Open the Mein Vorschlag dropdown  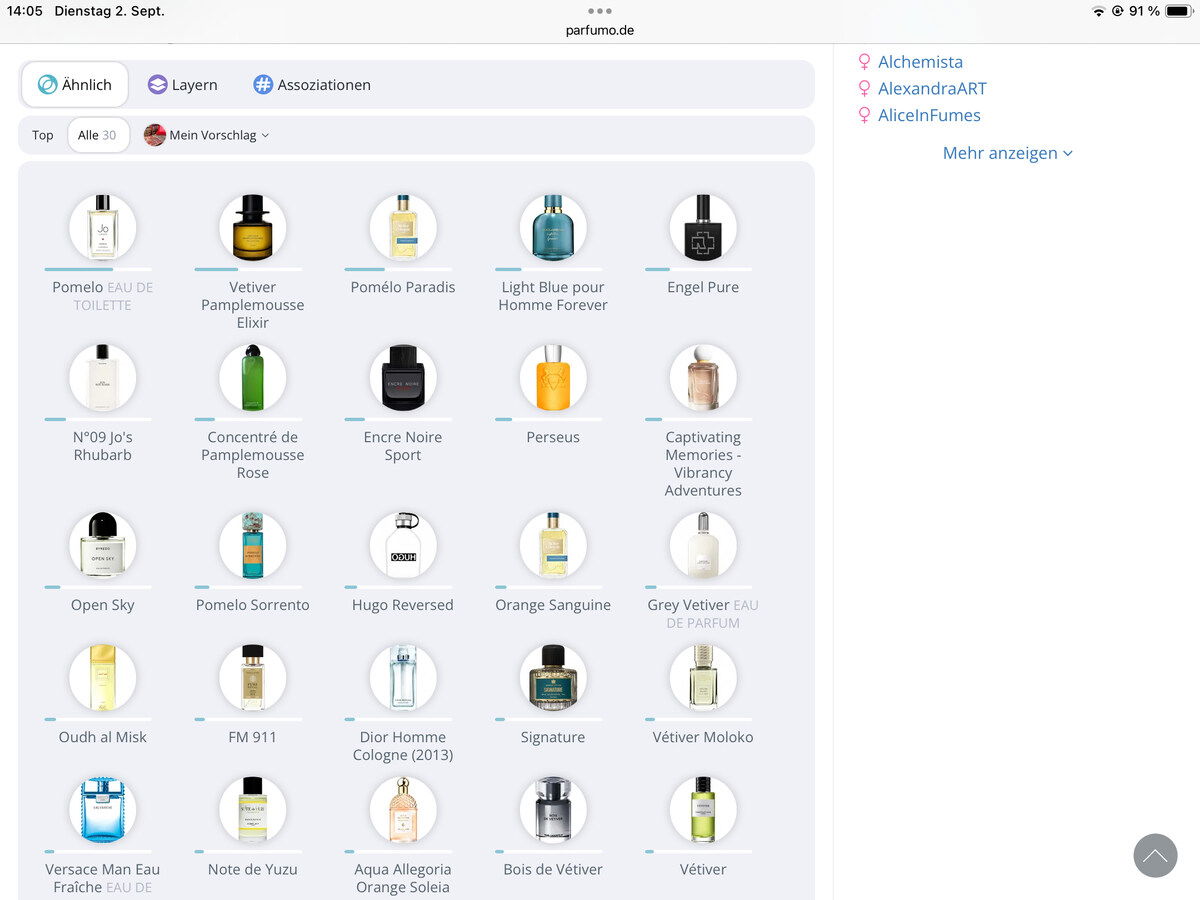[x=207, y=135]
